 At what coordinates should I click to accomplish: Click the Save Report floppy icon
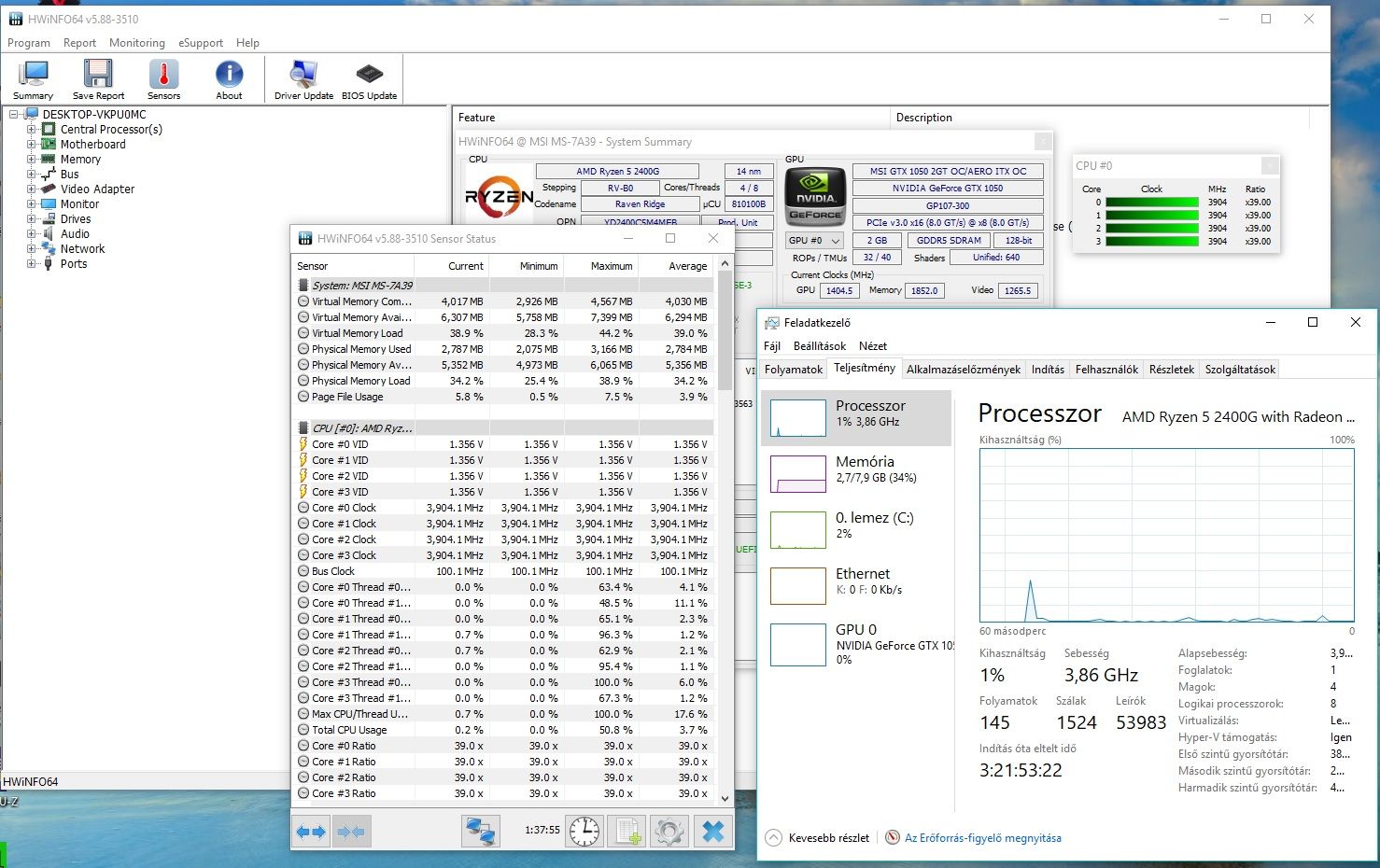98,79
